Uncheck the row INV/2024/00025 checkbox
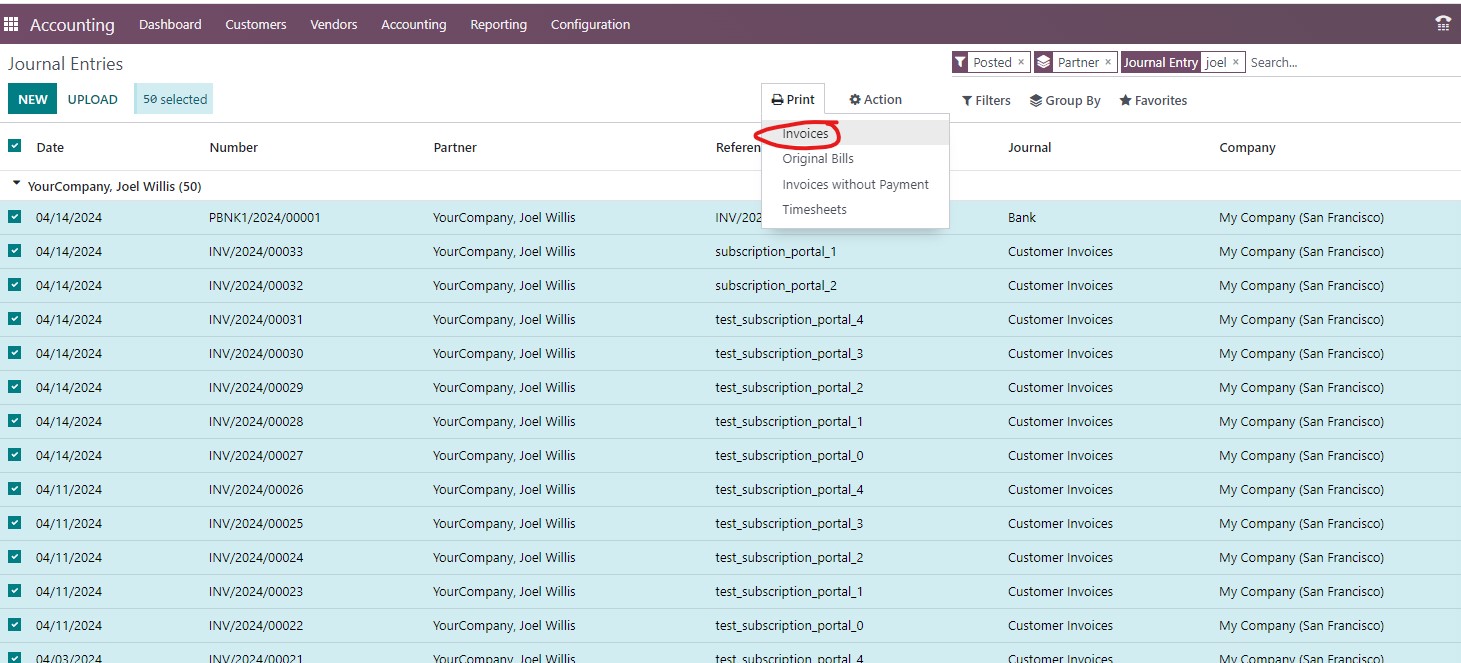 click(x=14, y=523)
